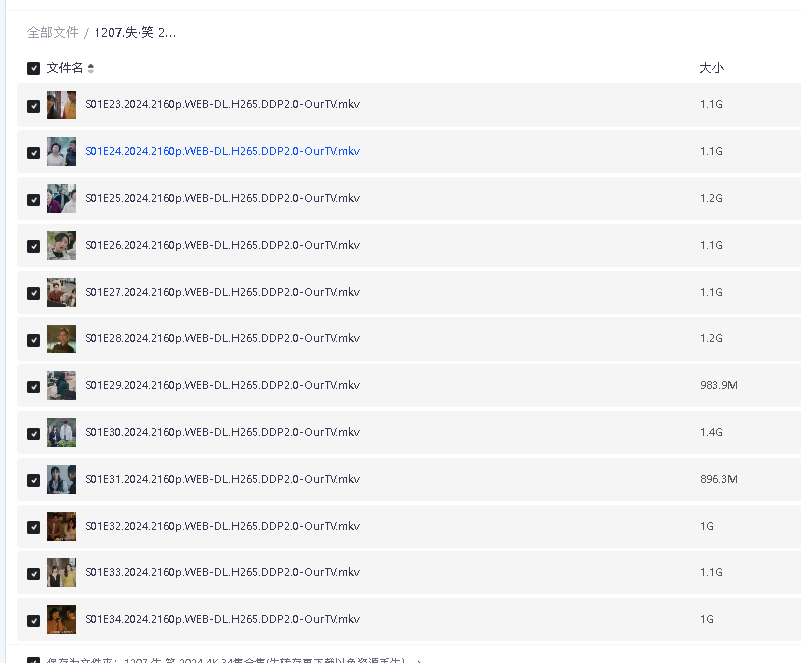Click the S01E32 video thumbnail icon
This screenshot has width=801, height=663.
[61, 526]
